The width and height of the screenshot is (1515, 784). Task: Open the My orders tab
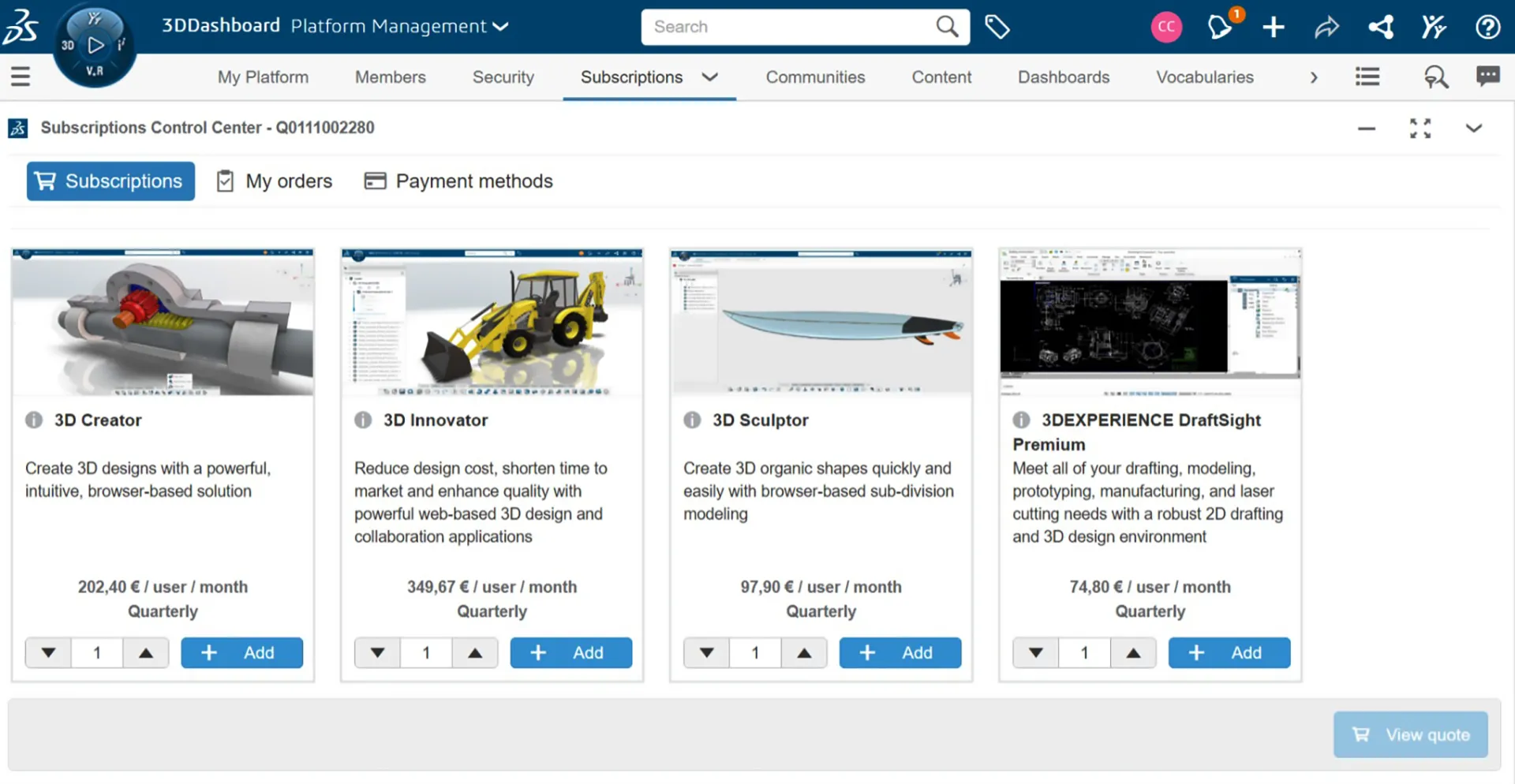click(x=275, y=181)
